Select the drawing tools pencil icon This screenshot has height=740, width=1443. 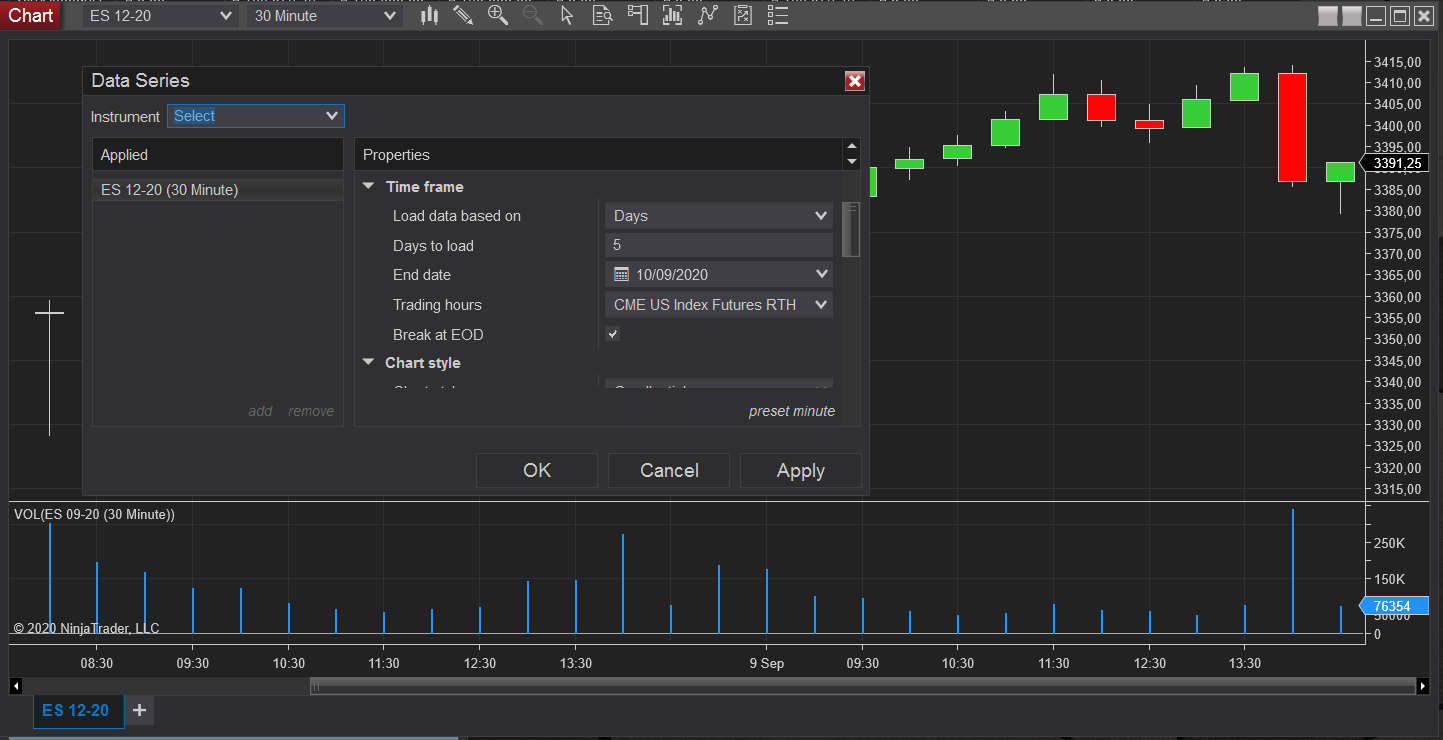pyautogui.click(x=463, y=15)
